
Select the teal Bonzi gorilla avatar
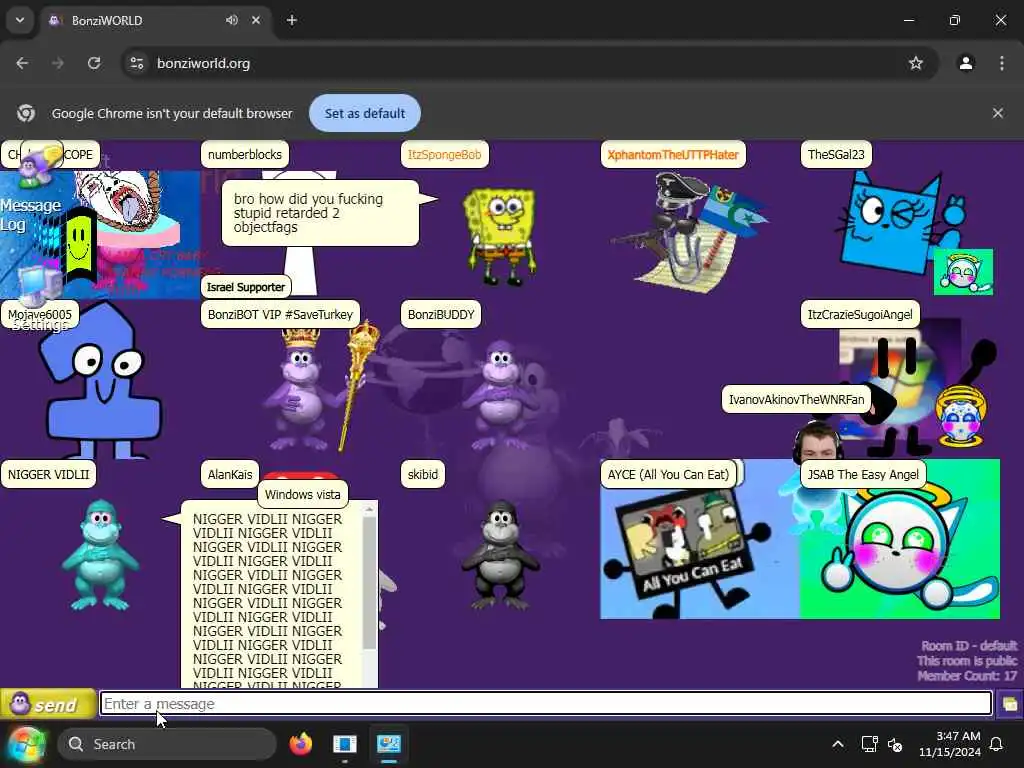tap(100, 554)
